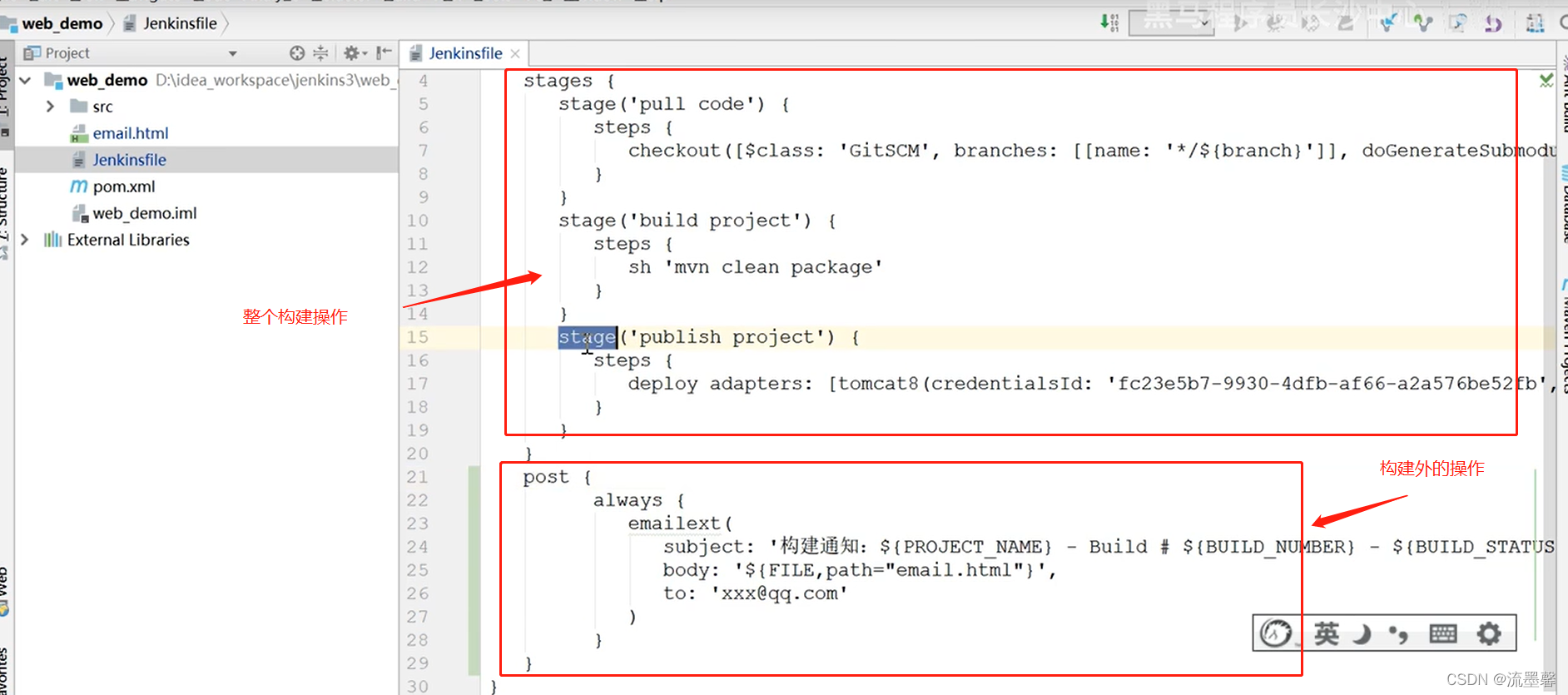Click the External Libraries bars icon
The width and height of the screenshot is (1568, 695).
(52, 240)
